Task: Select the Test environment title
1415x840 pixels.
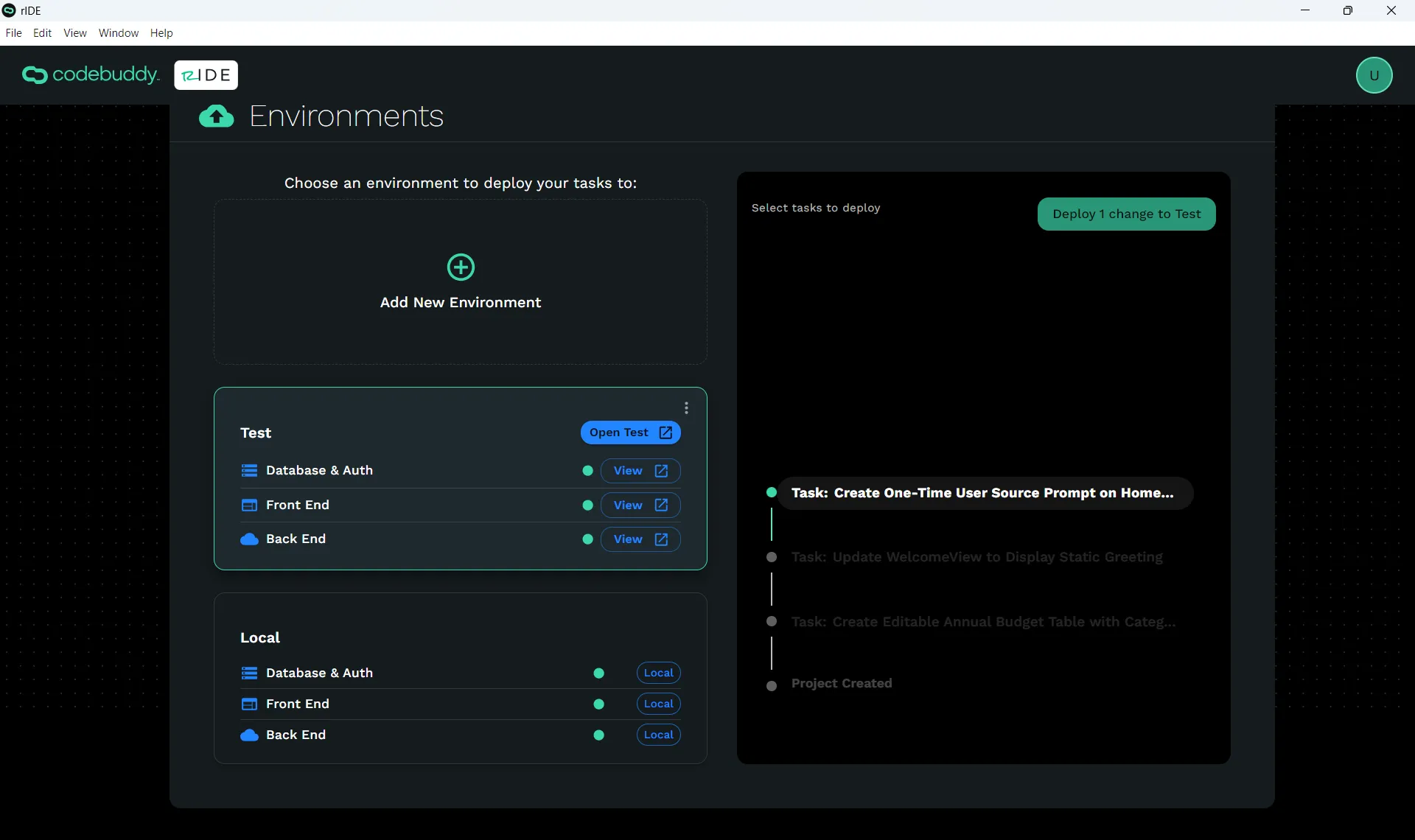Action: [256, 433]
